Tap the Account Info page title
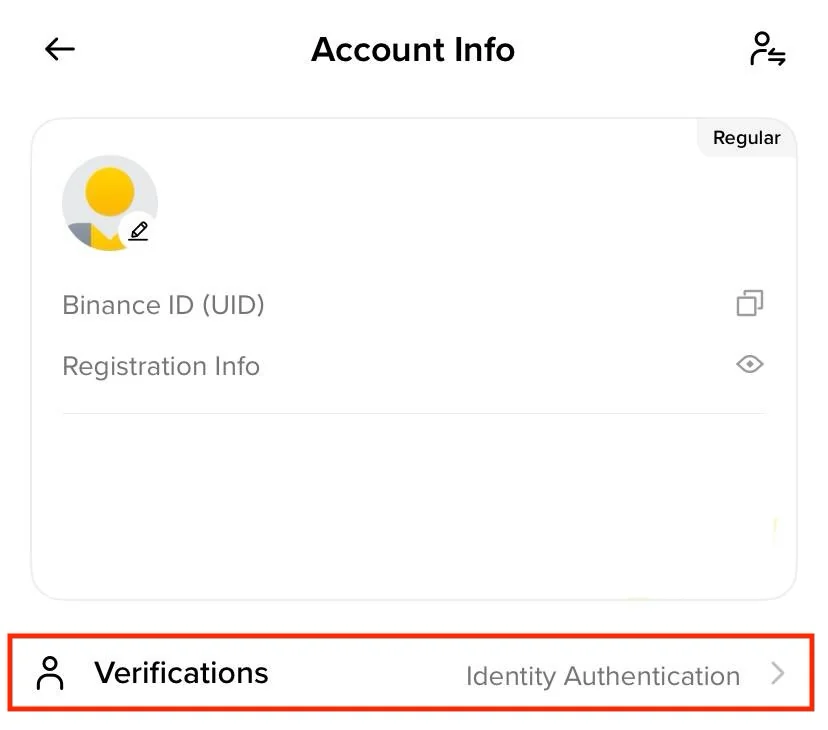 pyautogui.click(x=413, y=50)
